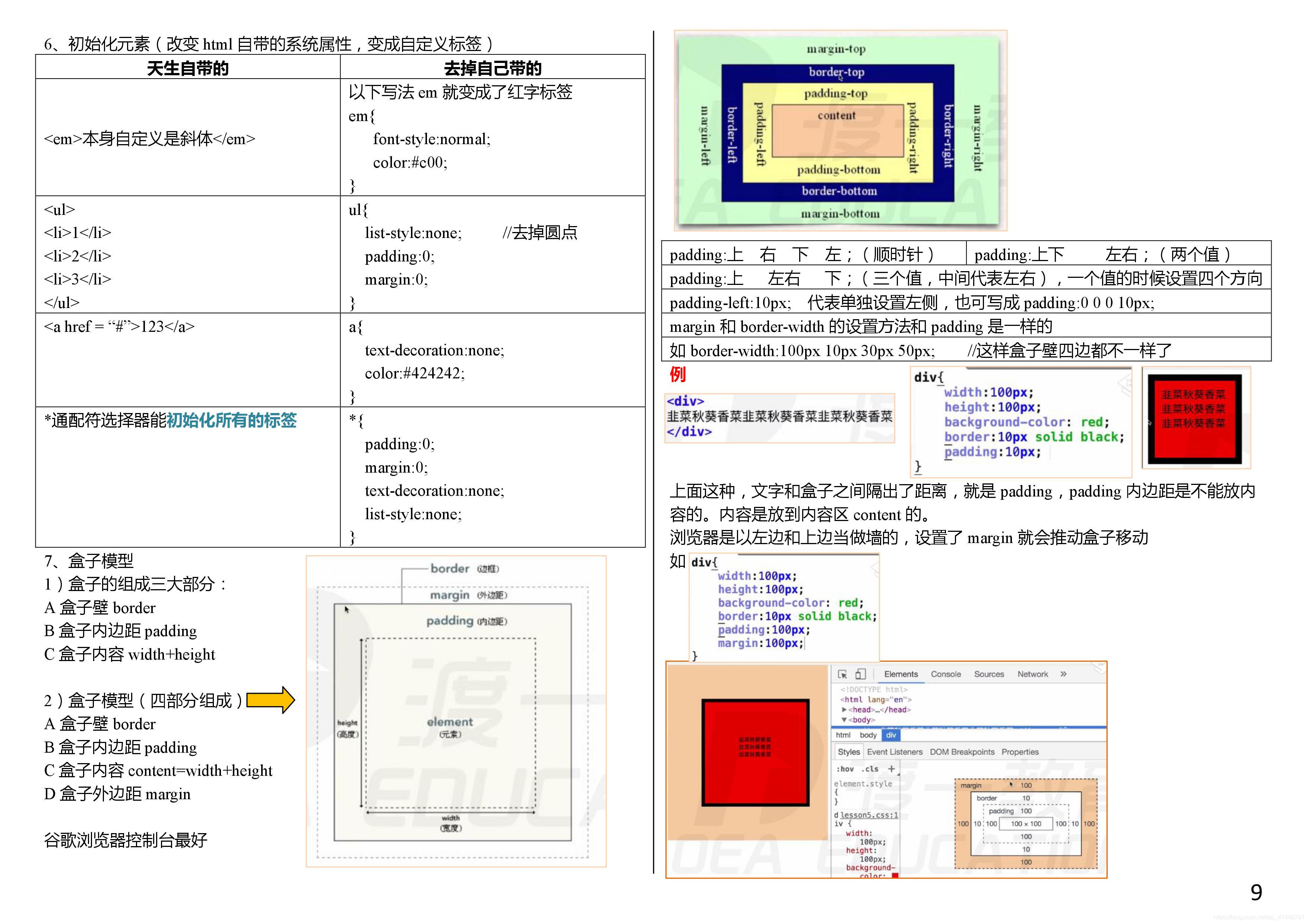Click the <div> opening tag in HTML snippet
Image resolution: width=1307 pixels, height=924 pixels.
coord(686,401)
